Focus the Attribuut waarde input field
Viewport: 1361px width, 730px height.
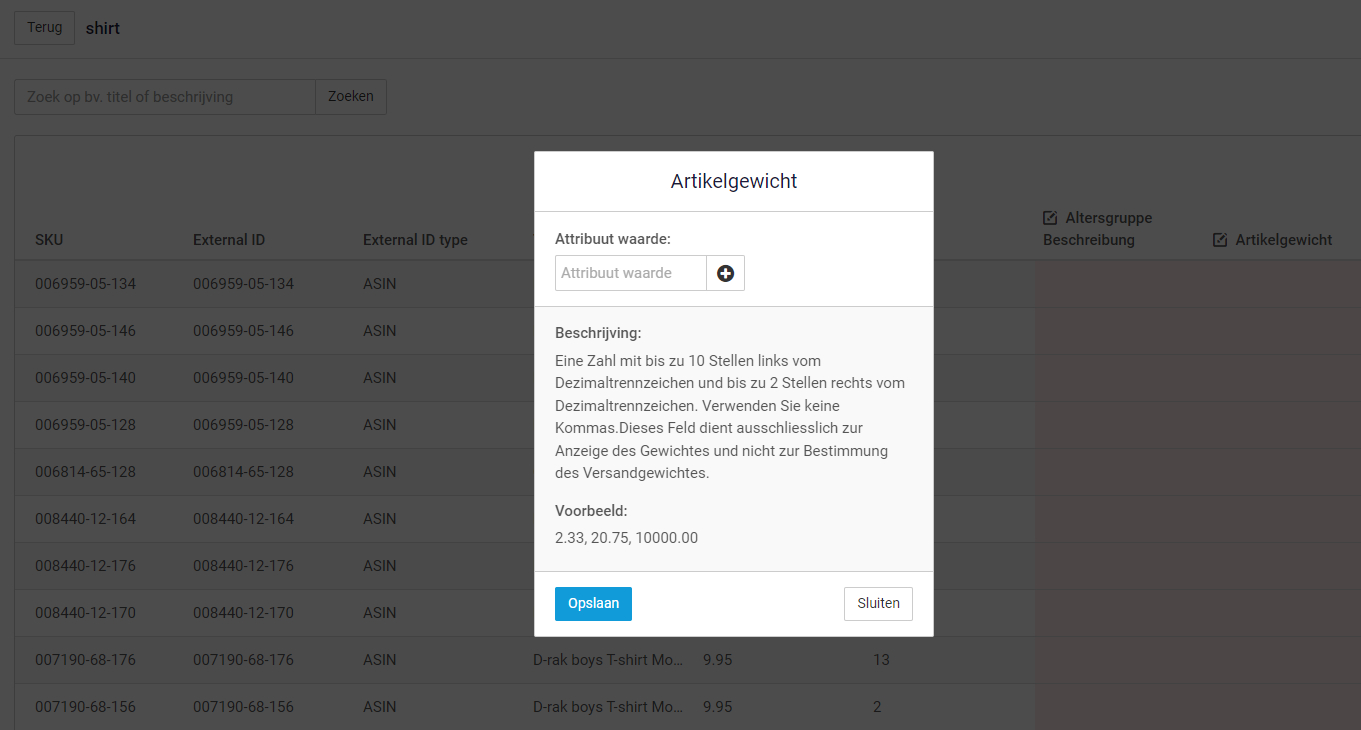[631, 273]
